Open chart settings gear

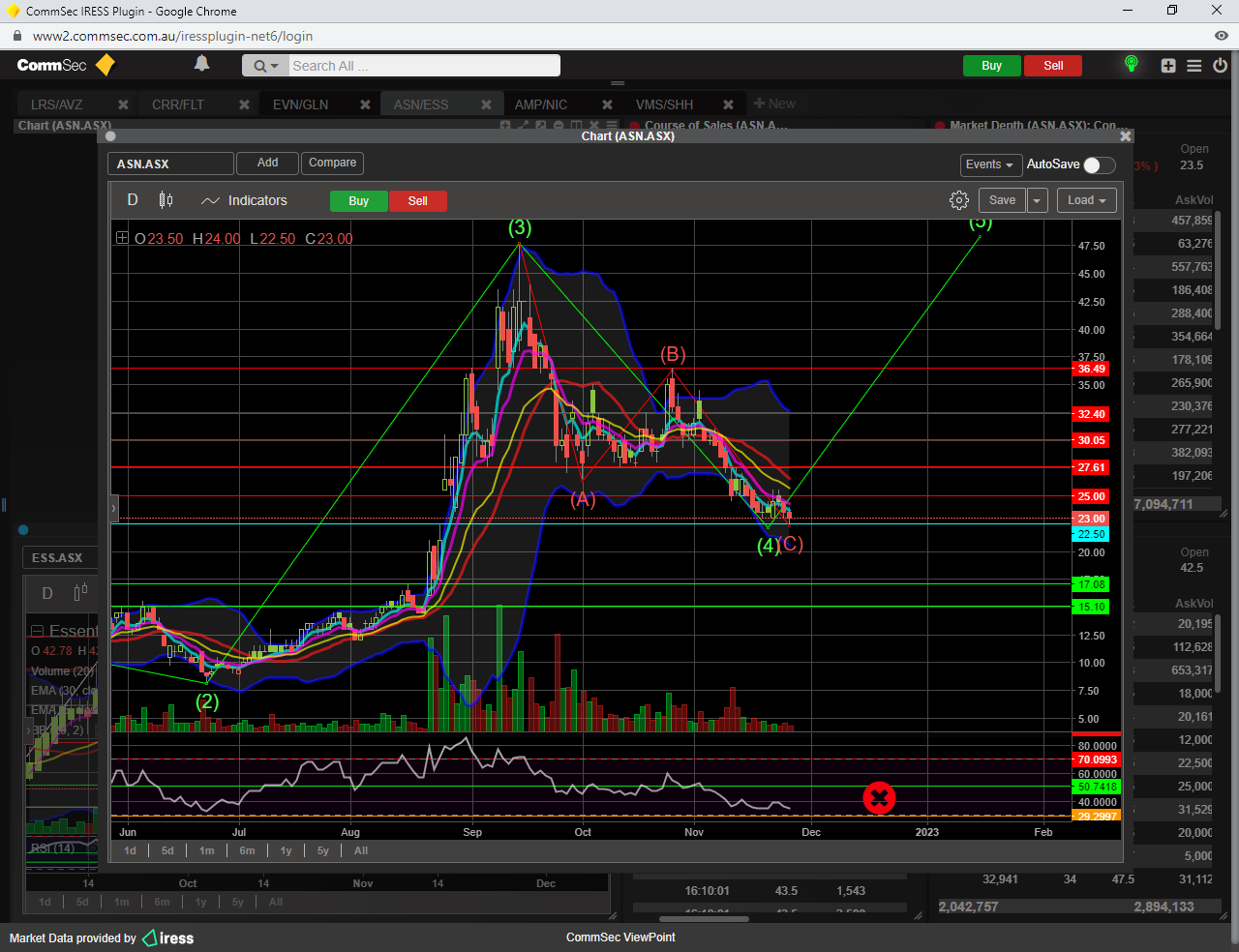click(958, 200)
